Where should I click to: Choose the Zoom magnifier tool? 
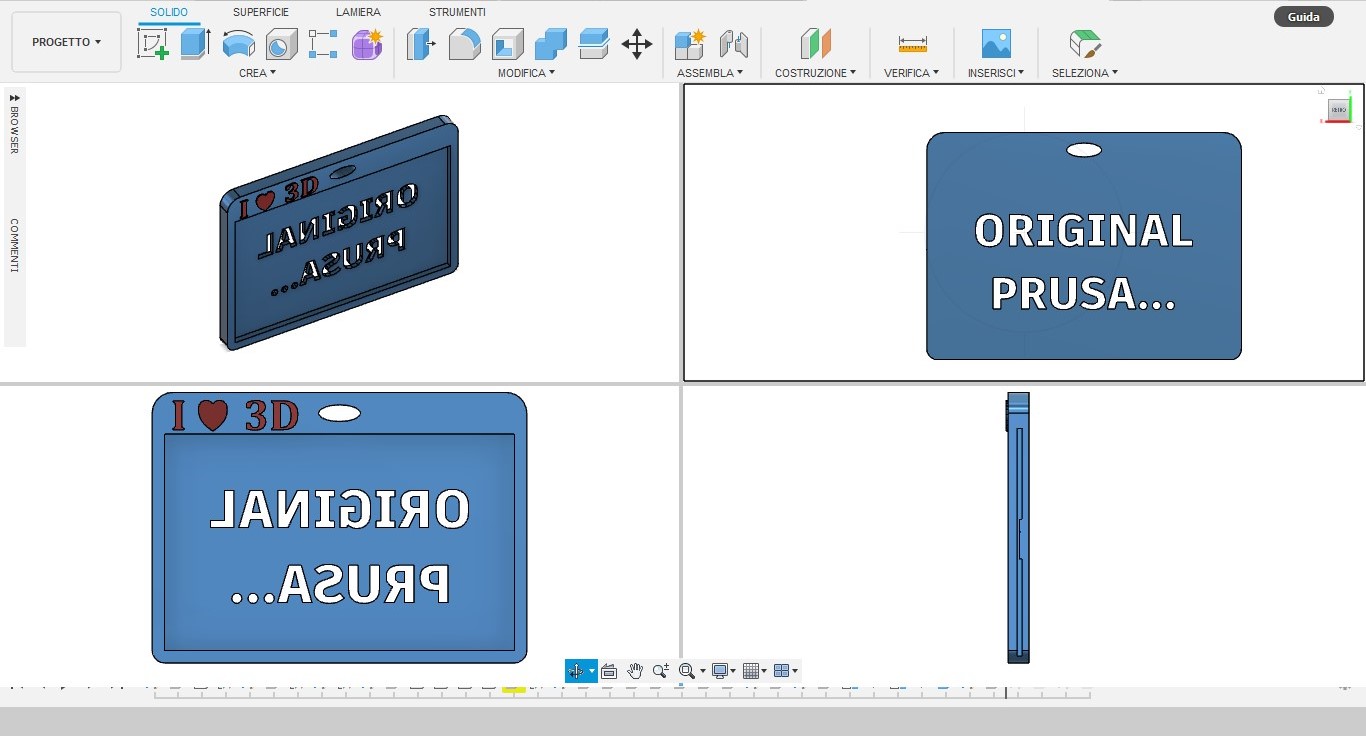(x=661, y=671)
